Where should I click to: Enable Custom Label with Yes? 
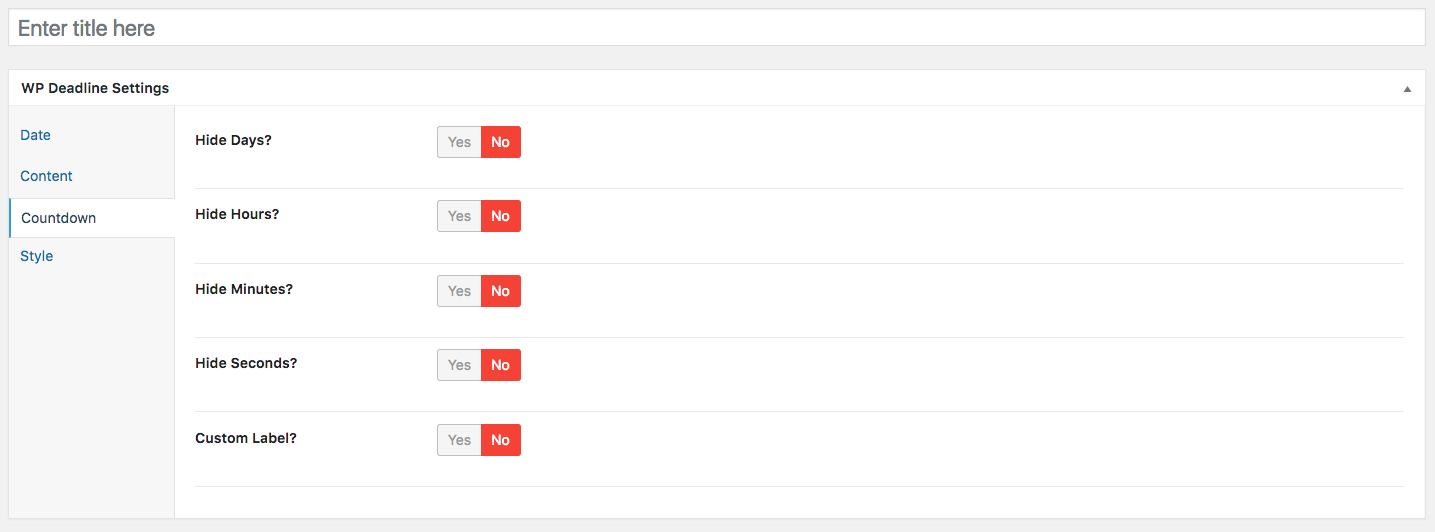[459, 440]
